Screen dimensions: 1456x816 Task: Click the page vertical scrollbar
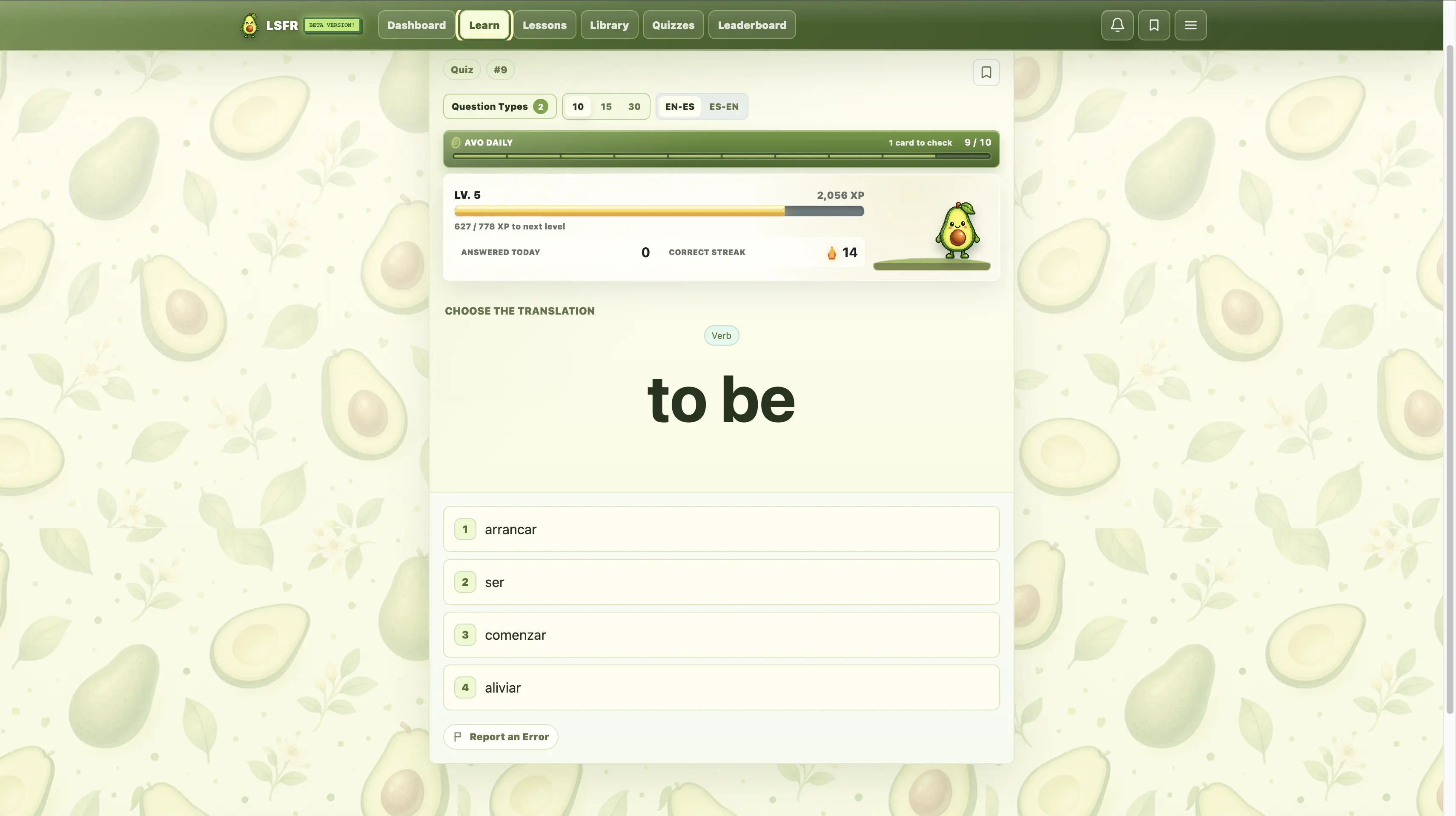point(1449,378)
